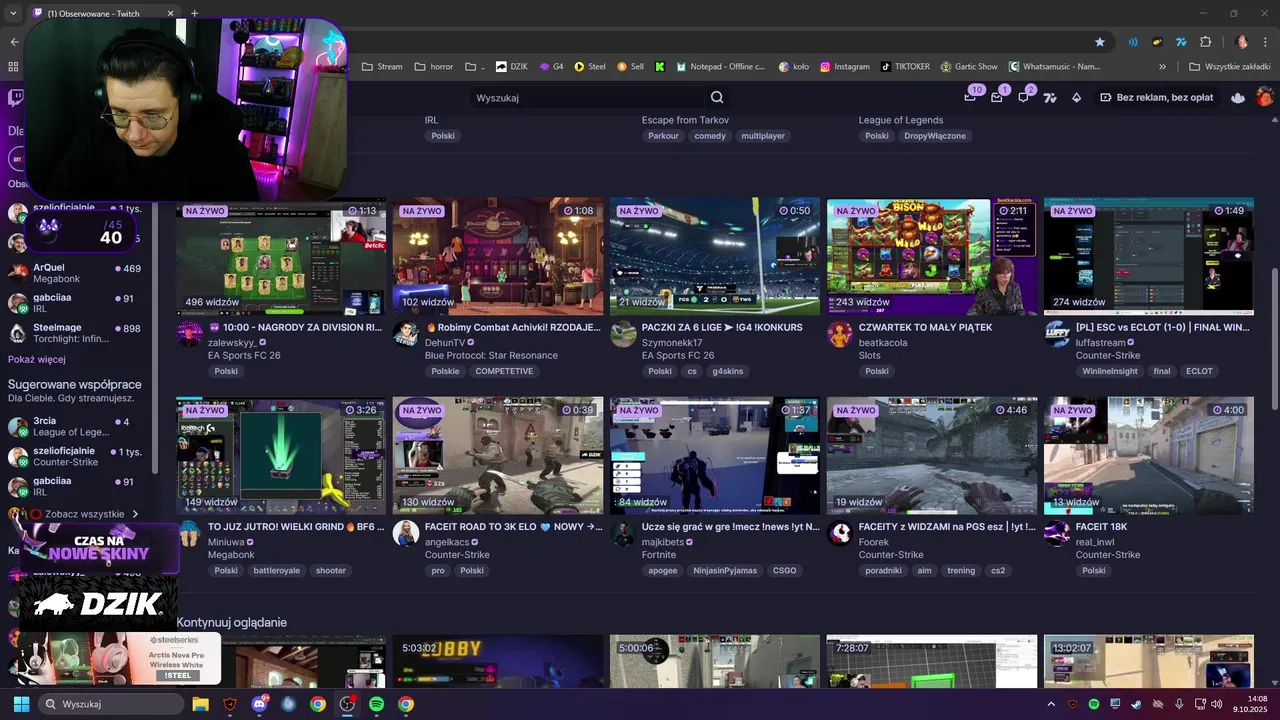Click PACZKI ZA 6 LIGE stream title
Image resolution: width=1280 pixels, height=720 pixels.
(722, 327)
